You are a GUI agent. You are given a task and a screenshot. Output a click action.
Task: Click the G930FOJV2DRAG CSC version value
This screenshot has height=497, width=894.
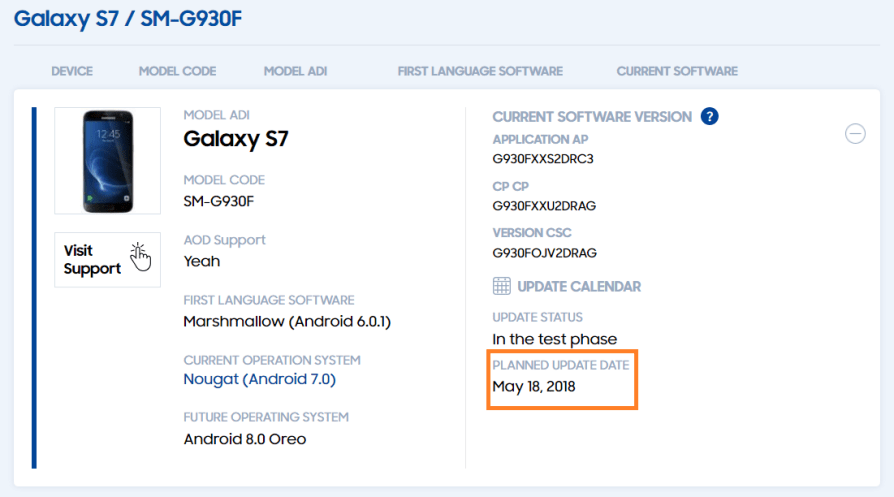[544, 253]
